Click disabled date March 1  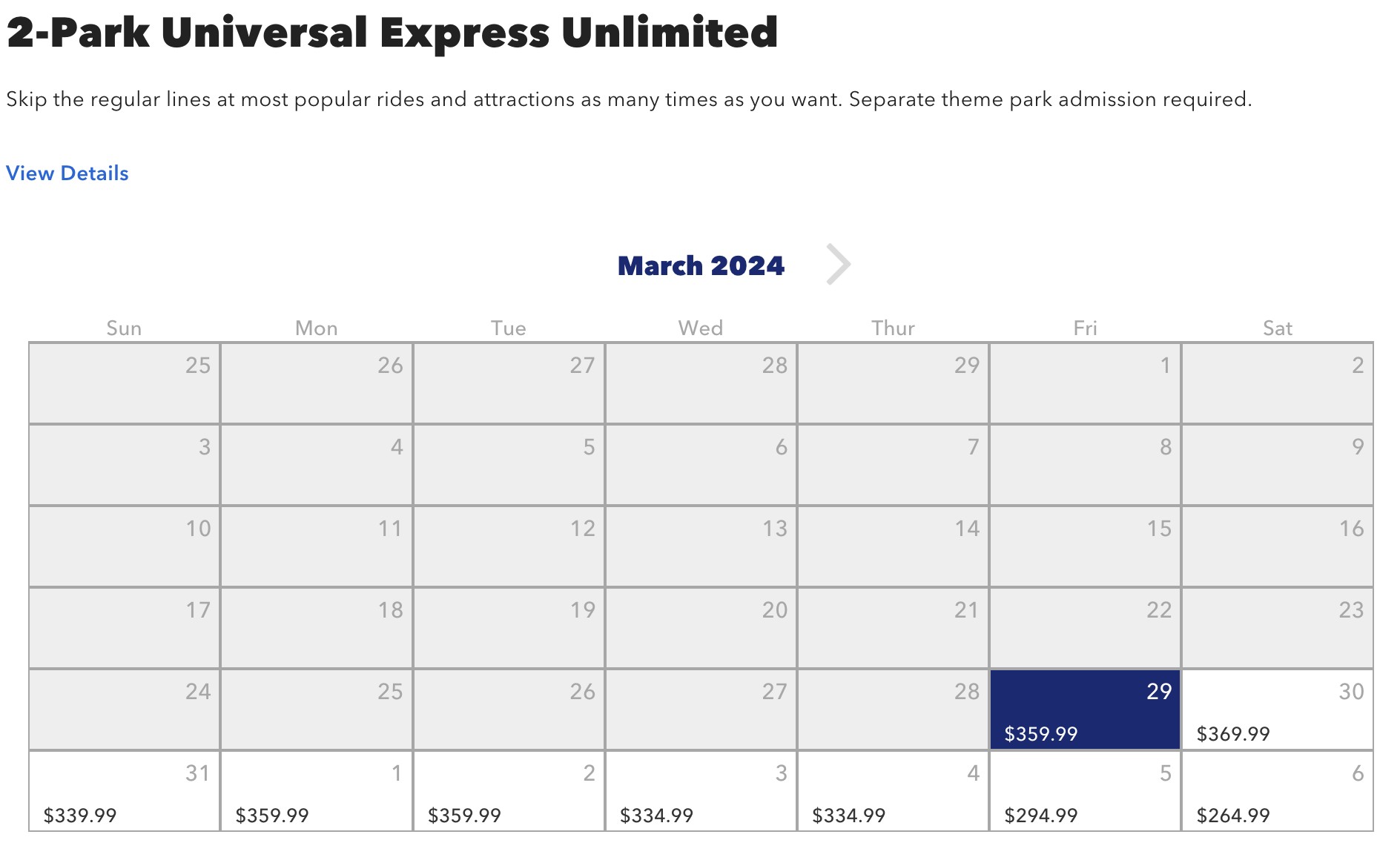(x=1085, y=383)
